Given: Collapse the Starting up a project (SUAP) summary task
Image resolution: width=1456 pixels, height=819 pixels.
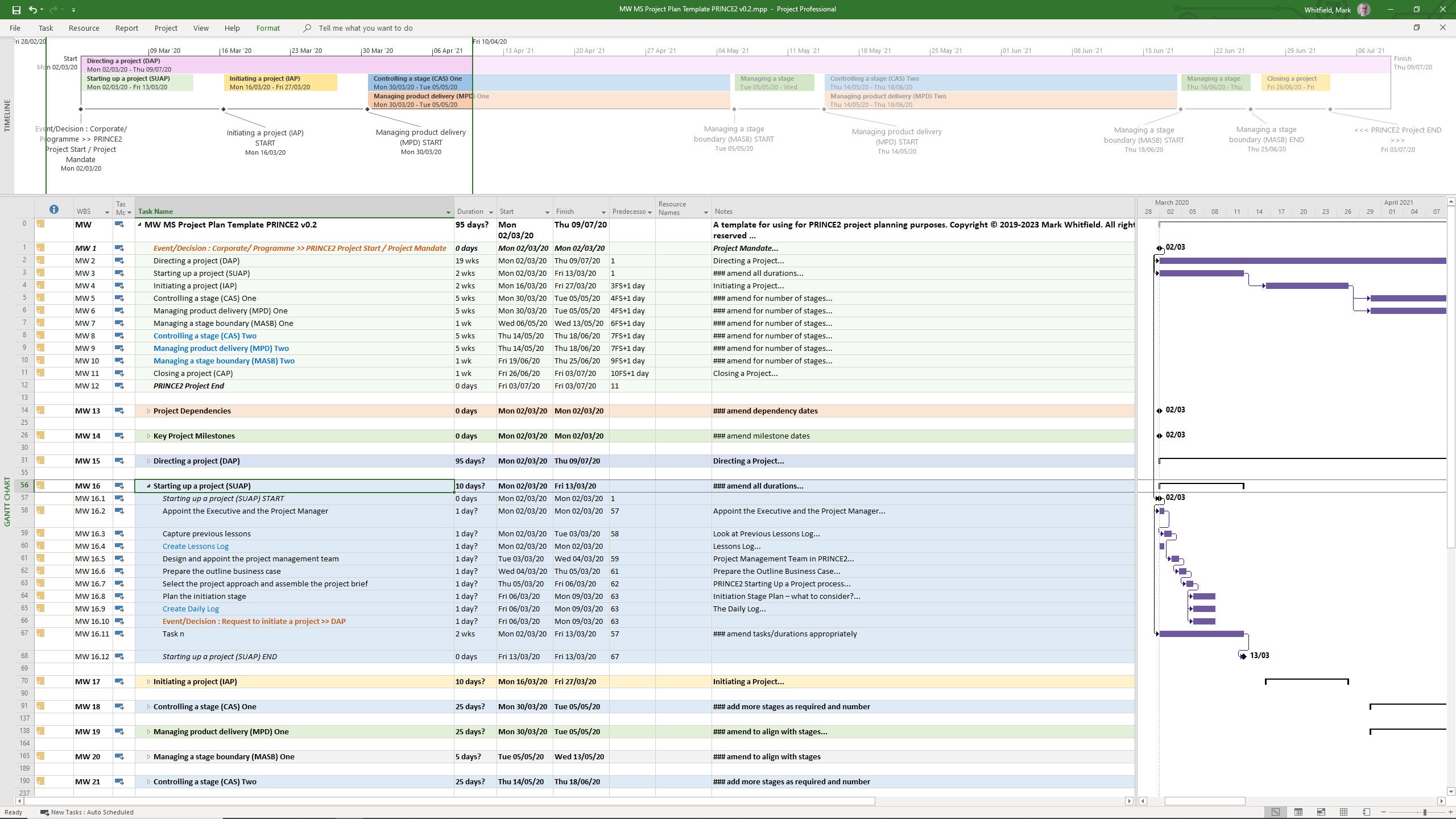Looking at the screenshot, I should (148, 486).
